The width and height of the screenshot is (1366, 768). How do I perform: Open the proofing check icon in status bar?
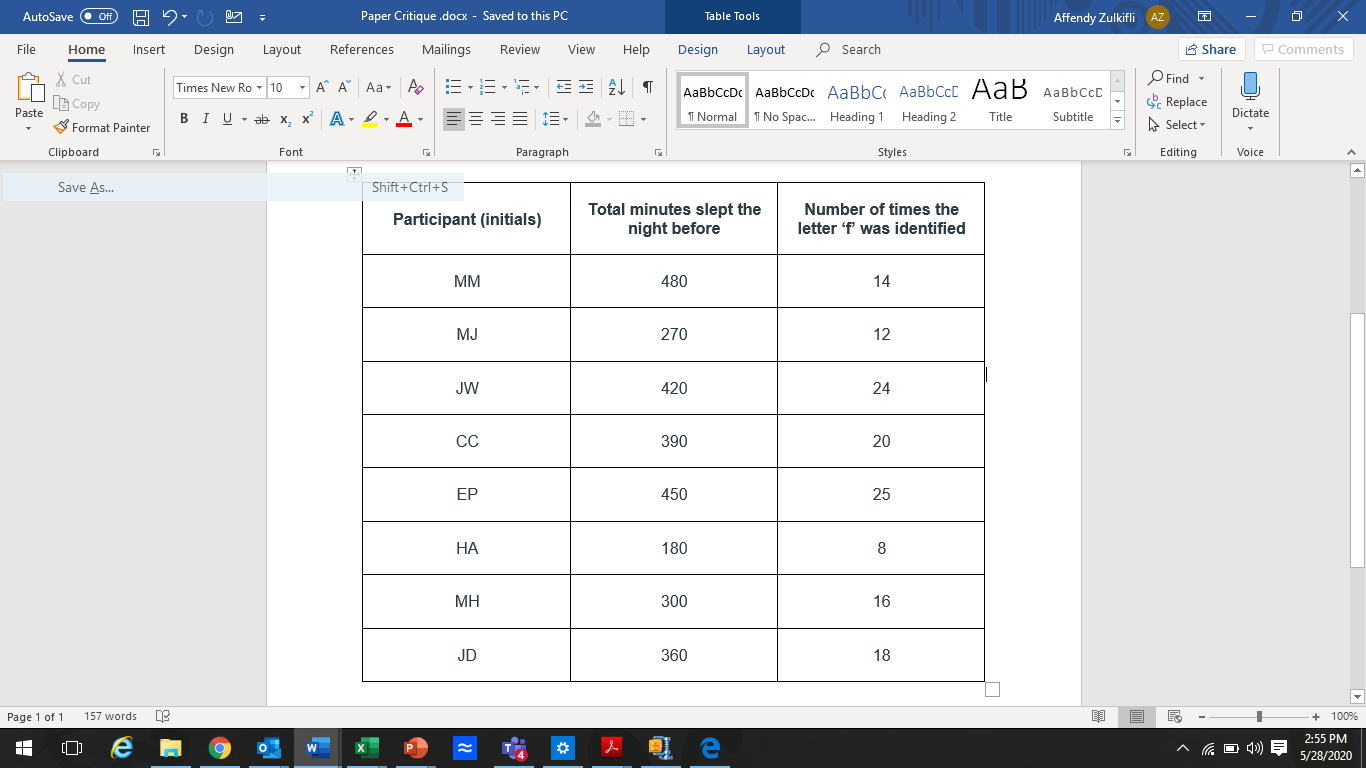163,716
